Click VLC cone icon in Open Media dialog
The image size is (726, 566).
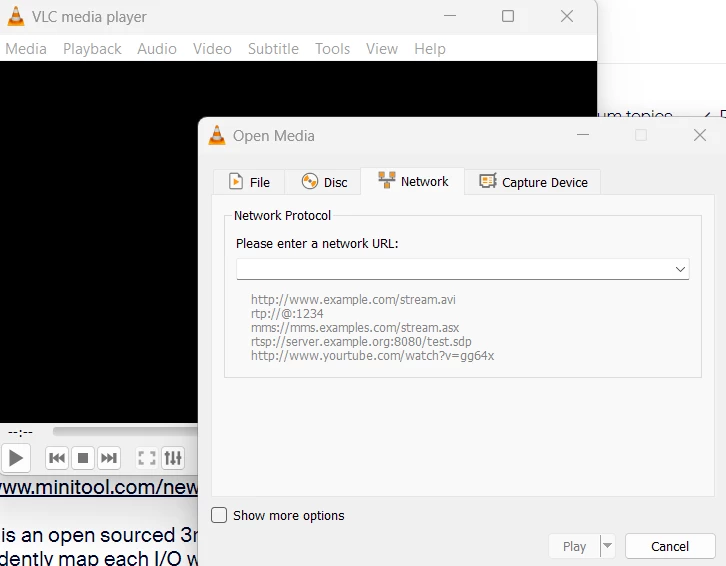[217, 135]
